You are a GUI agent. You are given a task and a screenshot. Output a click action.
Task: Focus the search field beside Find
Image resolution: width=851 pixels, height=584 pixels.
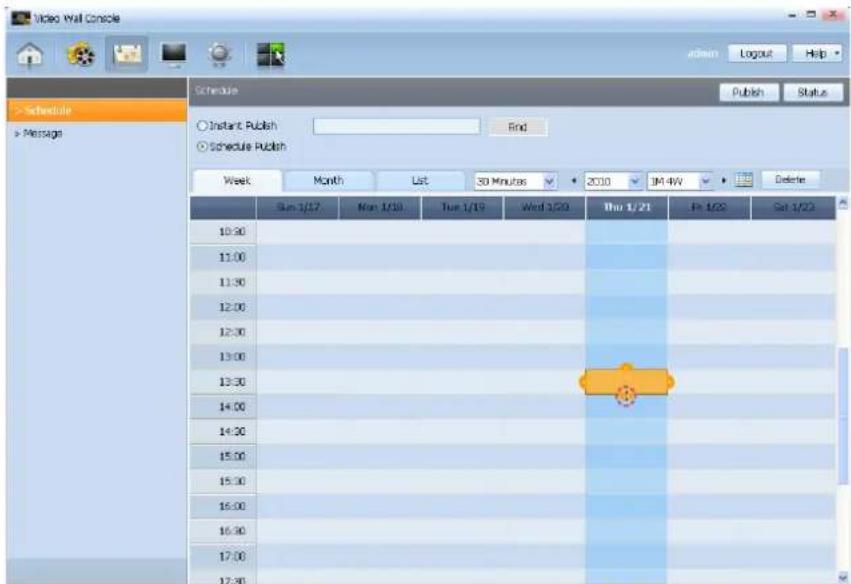[x=397, y=126]
